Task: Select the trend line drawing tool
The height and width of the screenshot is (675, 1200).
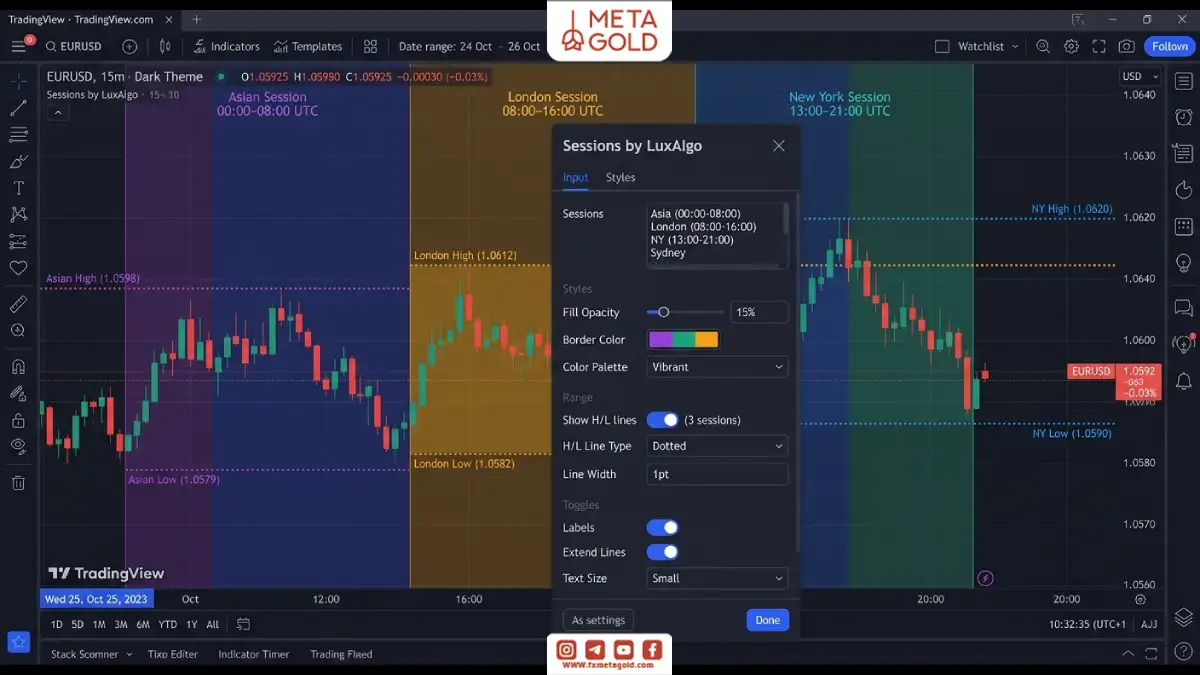Action: coord(18,108)
